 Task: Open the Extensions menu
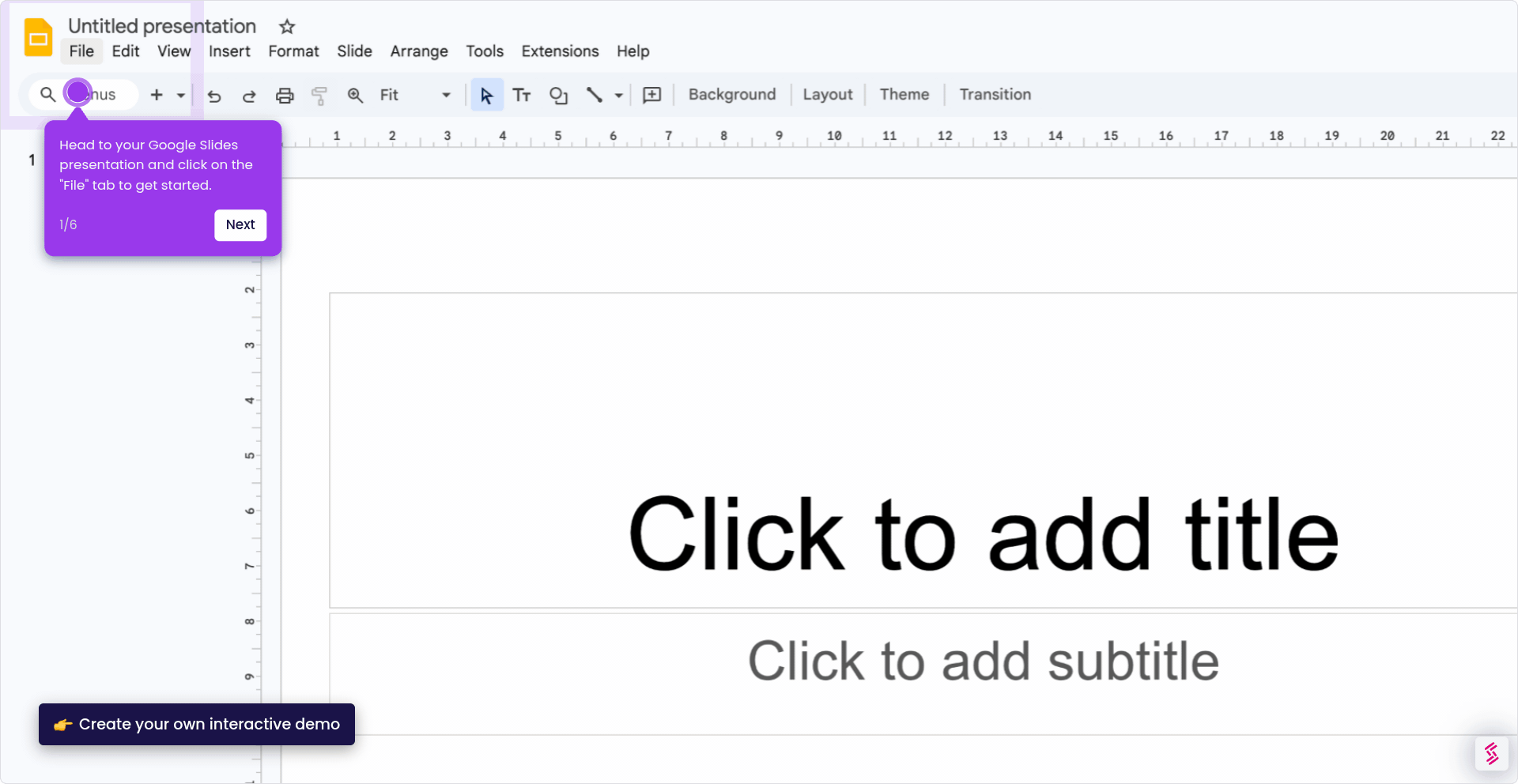point(560,51)
